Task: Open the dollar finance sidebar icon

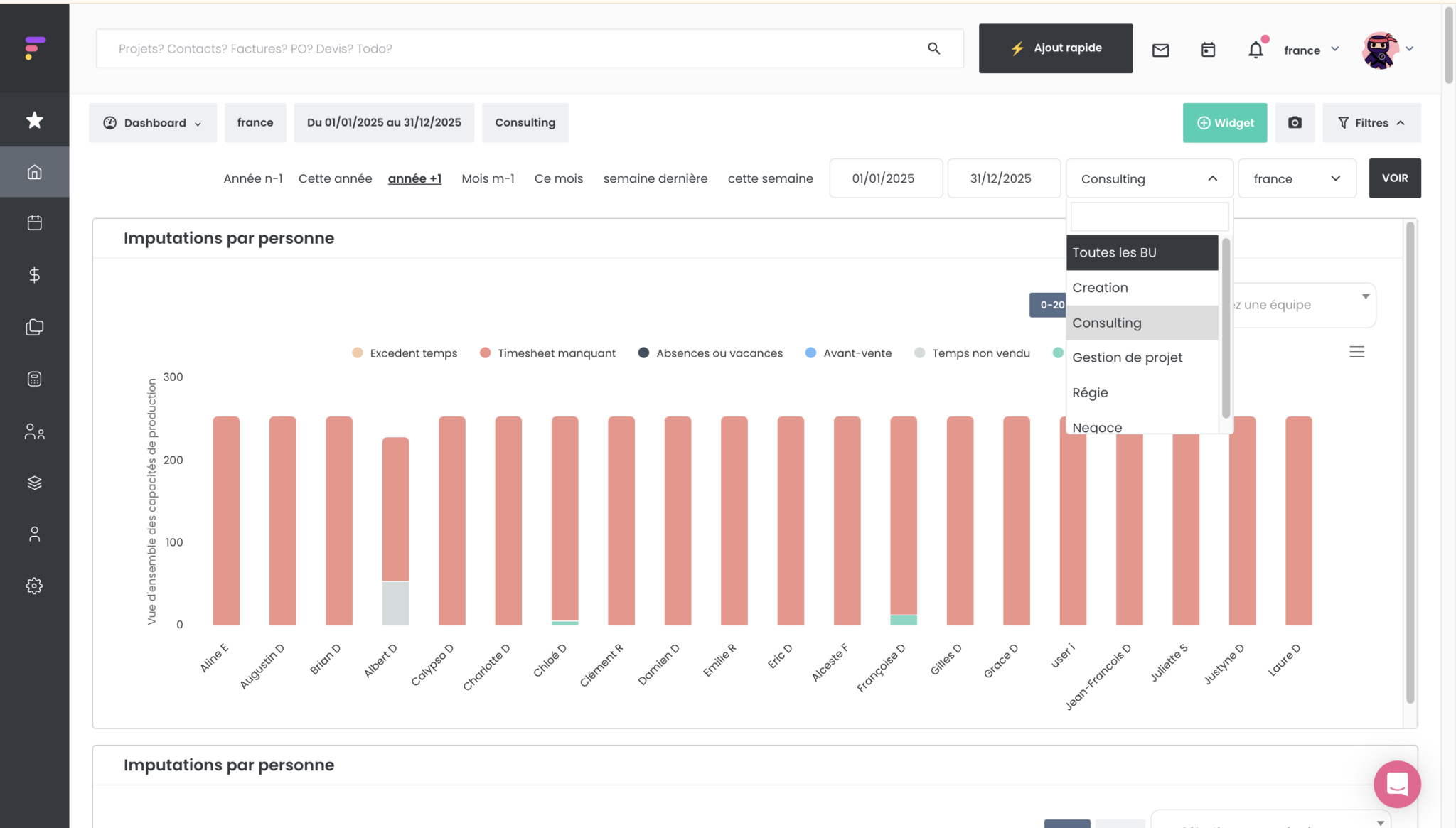Action: click(34, 275)
